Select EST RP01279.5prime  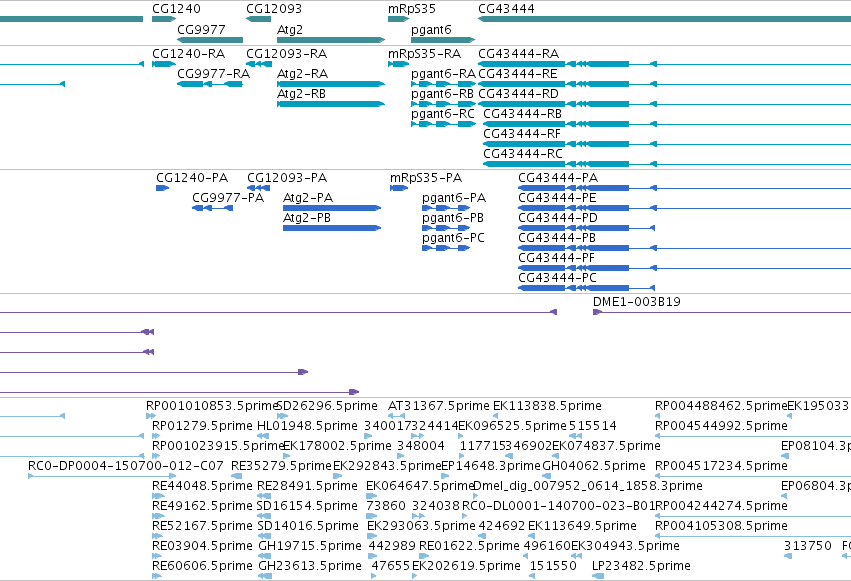pyautogui.click(x=202, y=426)
